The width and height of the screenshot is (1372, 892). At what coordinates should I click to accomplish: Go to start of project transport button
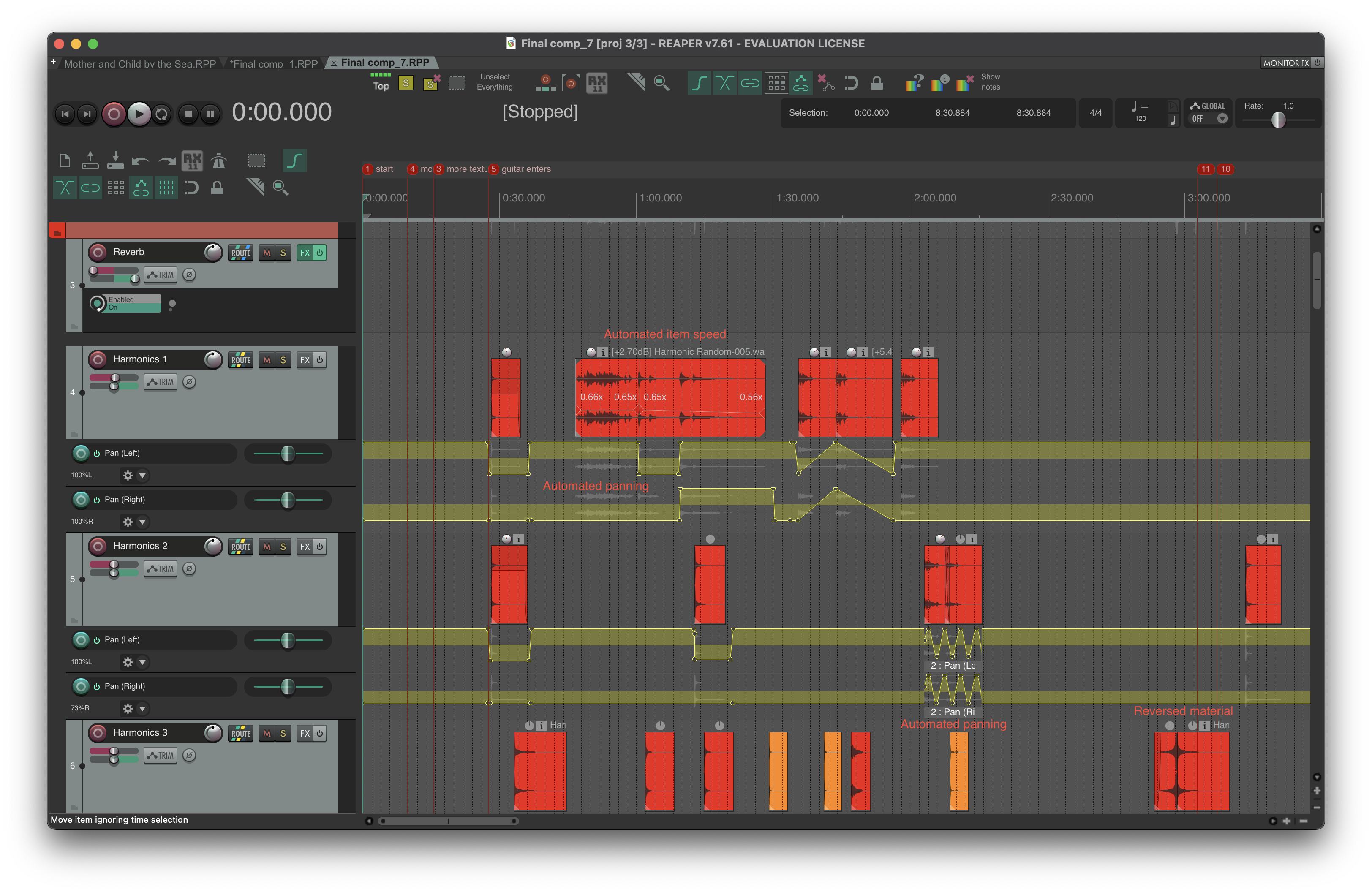pos(65,114)
